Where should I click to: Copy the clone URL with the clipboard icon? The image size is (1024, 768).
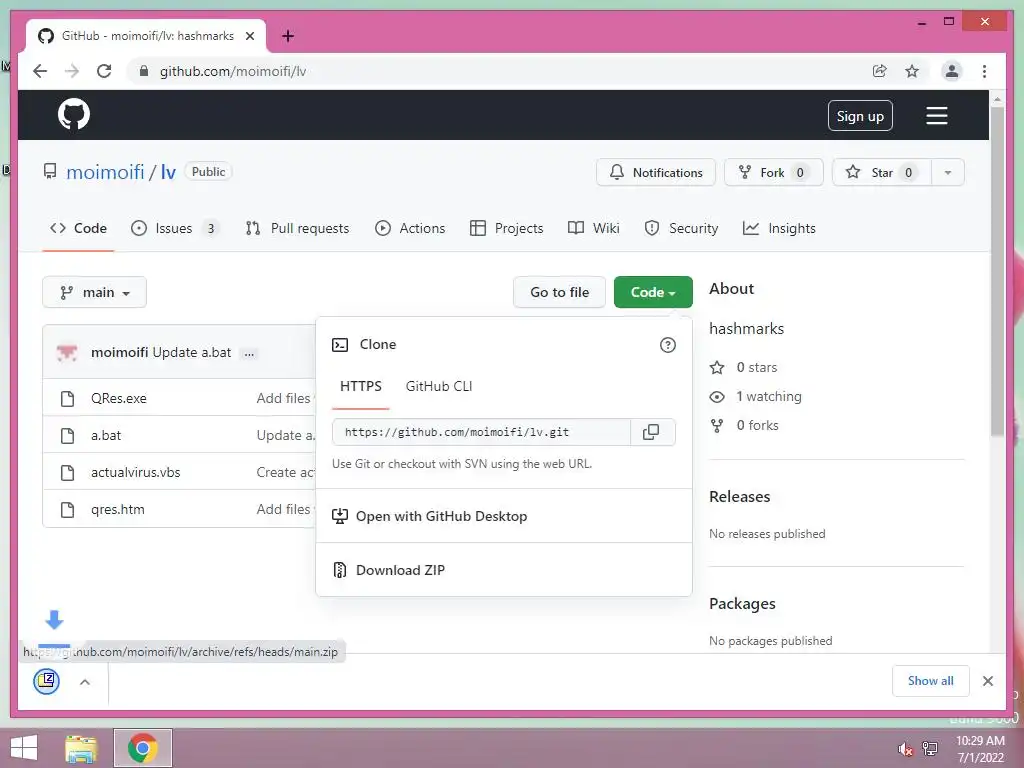tap(651, 432)
